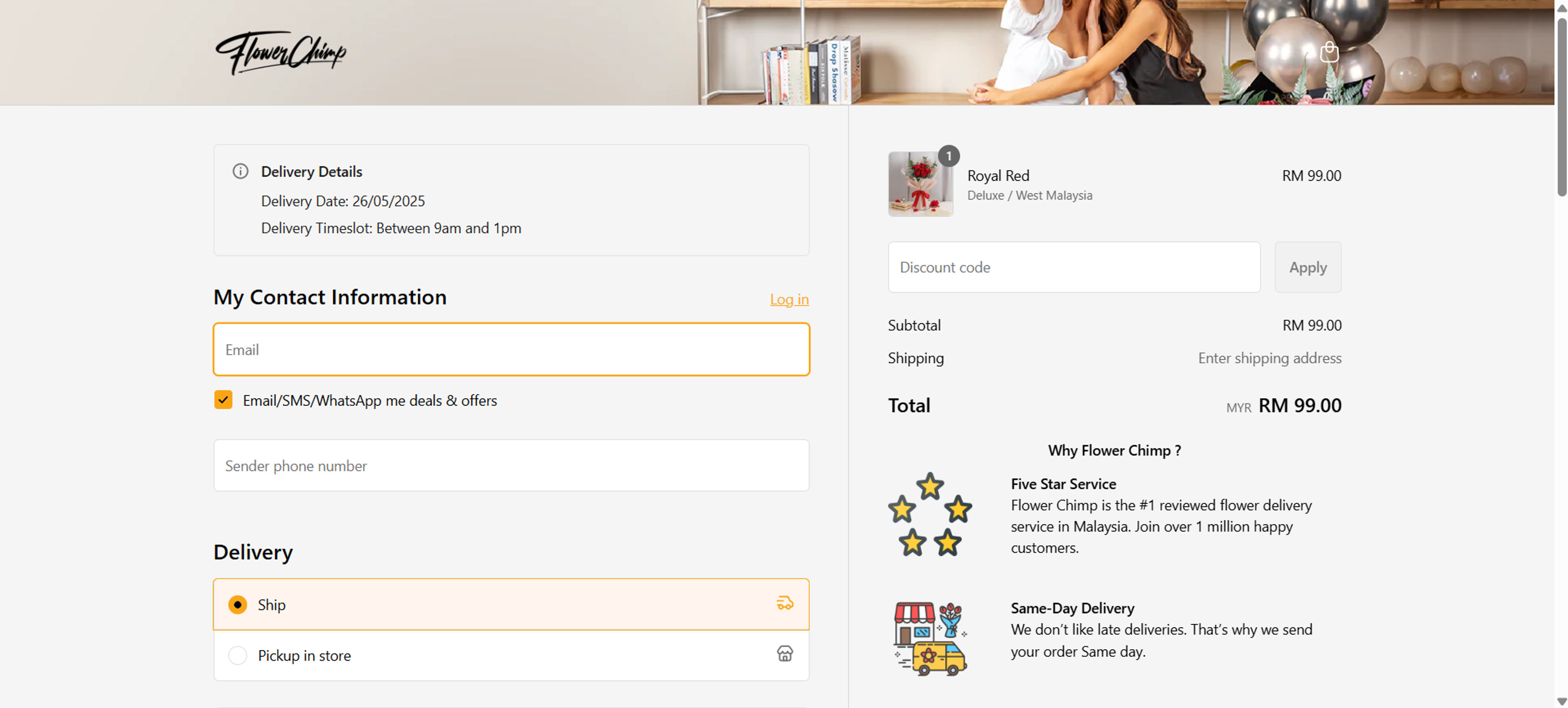Image resolution: width=1568 pixels, height=708 pixels.
Task: Click the Flower Chimp logo
Action: pos(281,53)
